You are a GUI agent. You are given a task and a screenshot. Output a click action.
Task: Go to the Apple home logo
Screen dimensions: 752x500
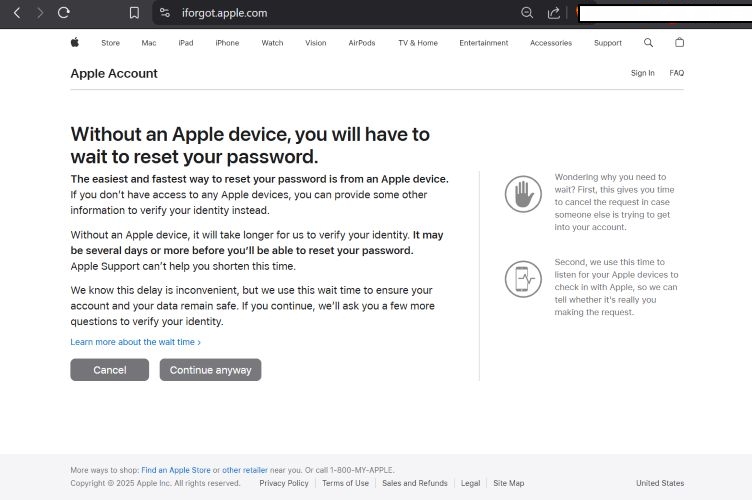pyautogui.click(x=74, y=43)
